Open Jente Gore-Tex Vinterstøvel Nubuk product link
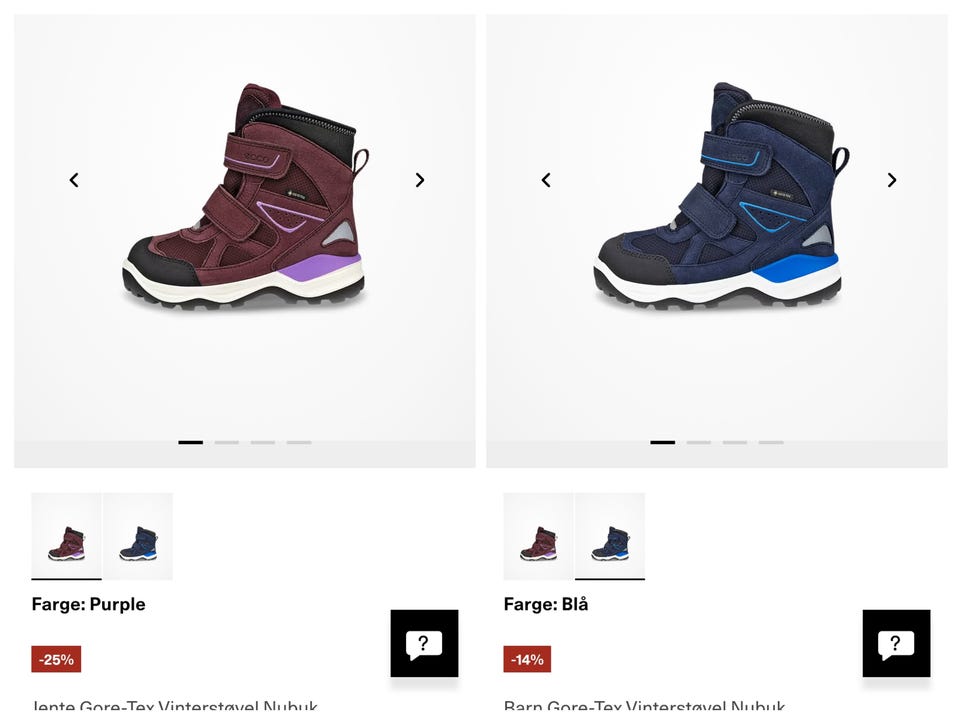Viewport: 960px width, 721px height. click(x=175, y=705)
